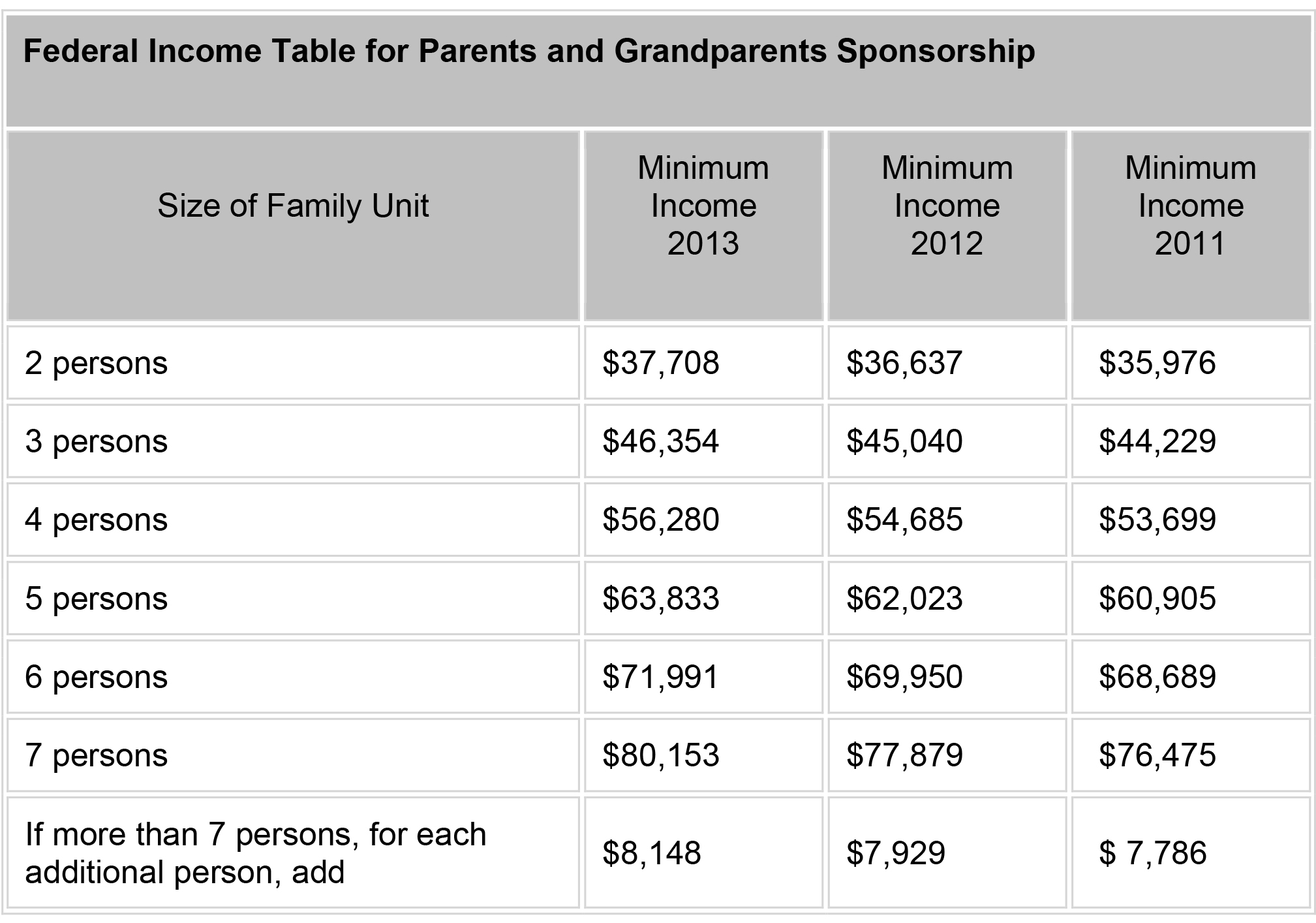Click the 7 persons row label
Viewport: 1316px width, 923px height.
coord(97,755)
